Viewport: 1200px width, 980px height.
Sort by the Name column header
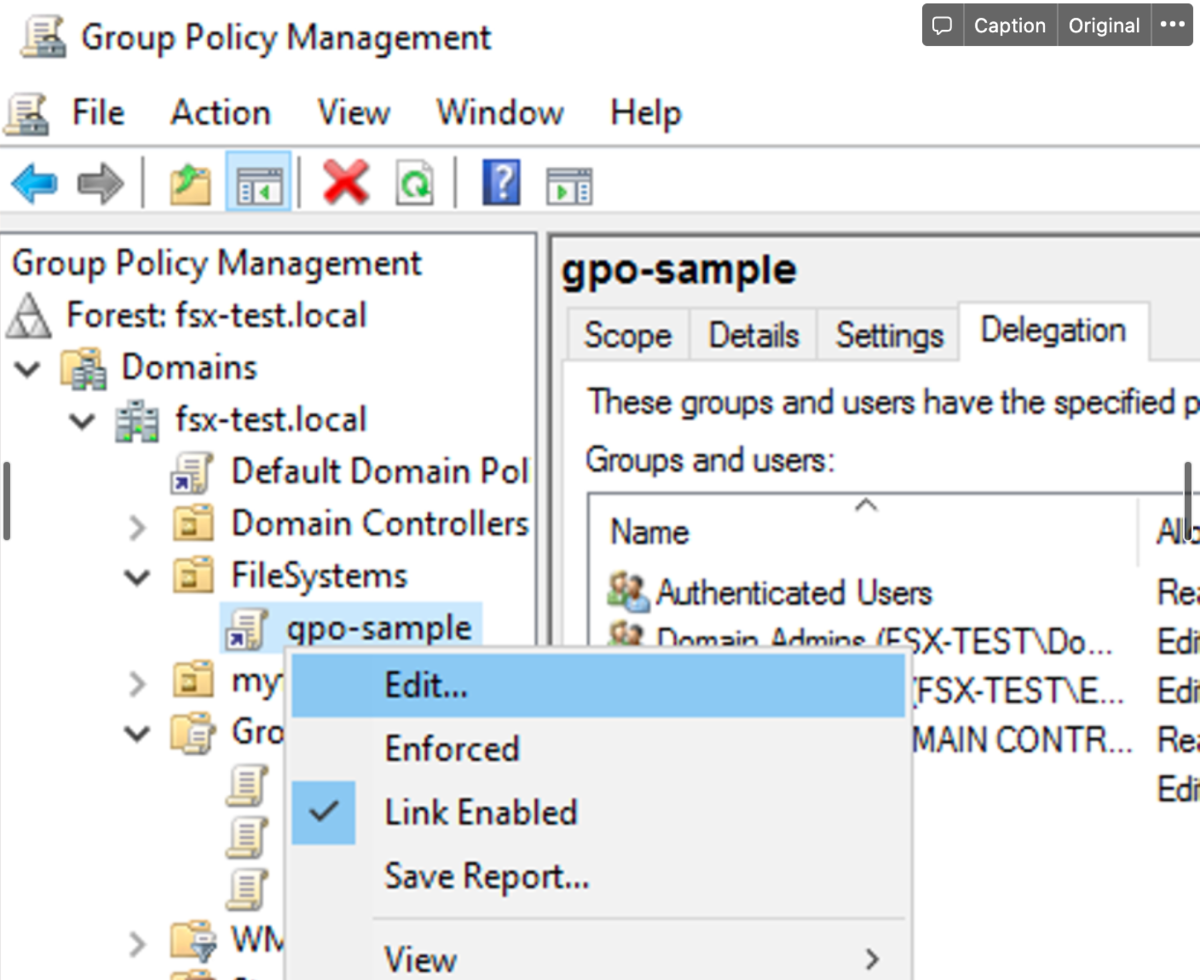[x=650, y=532]
